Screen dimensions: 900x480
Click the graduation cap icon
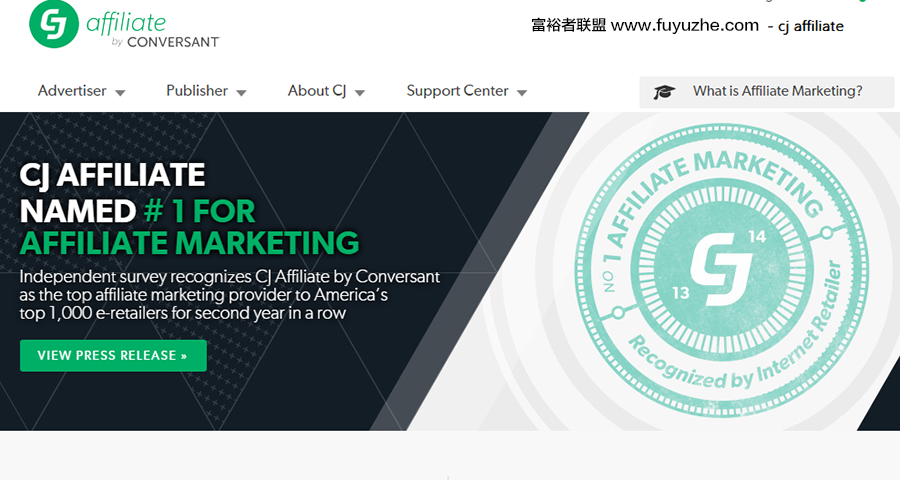point(664,92)
